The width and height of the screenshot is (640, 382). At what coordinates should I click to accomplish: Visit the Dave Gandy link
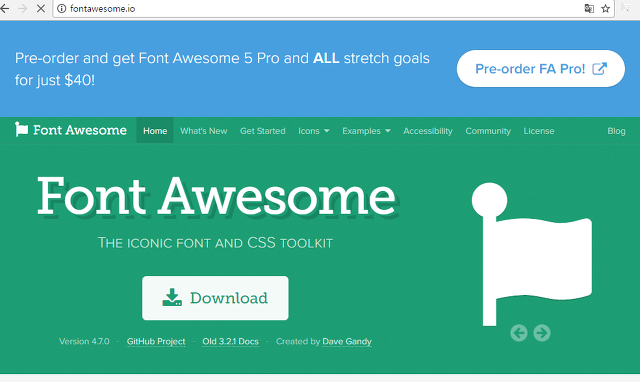[347, 341]
